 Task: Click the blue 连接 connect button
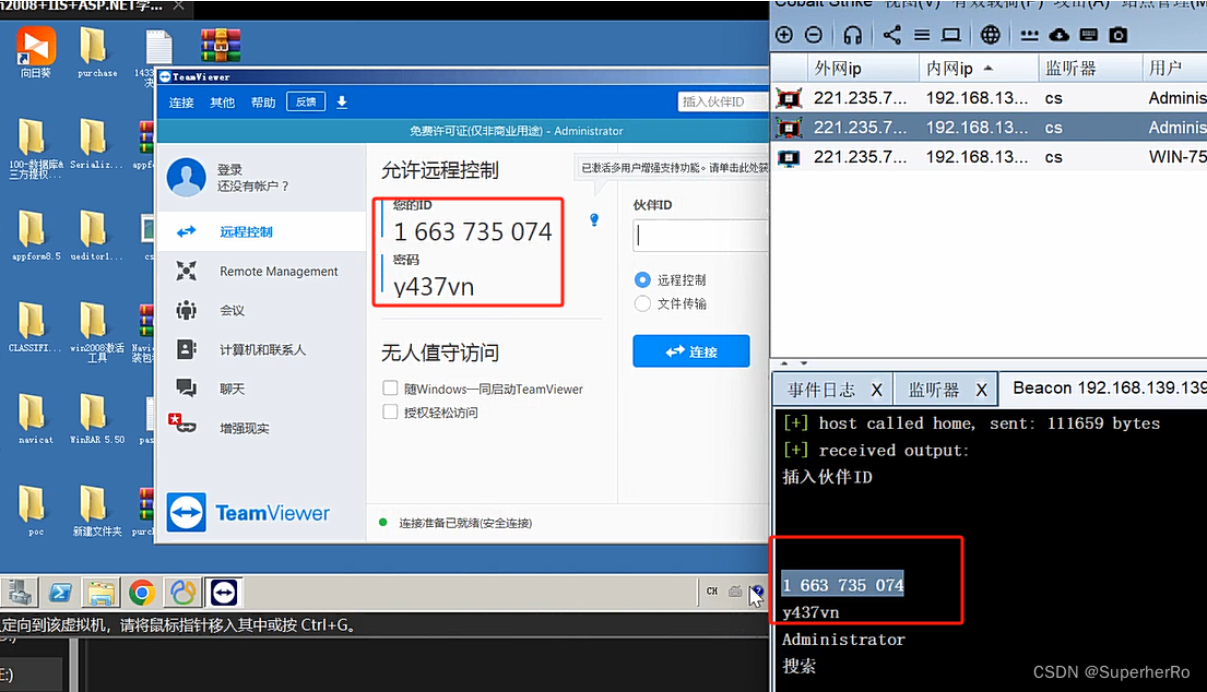[x=691, y=351]
